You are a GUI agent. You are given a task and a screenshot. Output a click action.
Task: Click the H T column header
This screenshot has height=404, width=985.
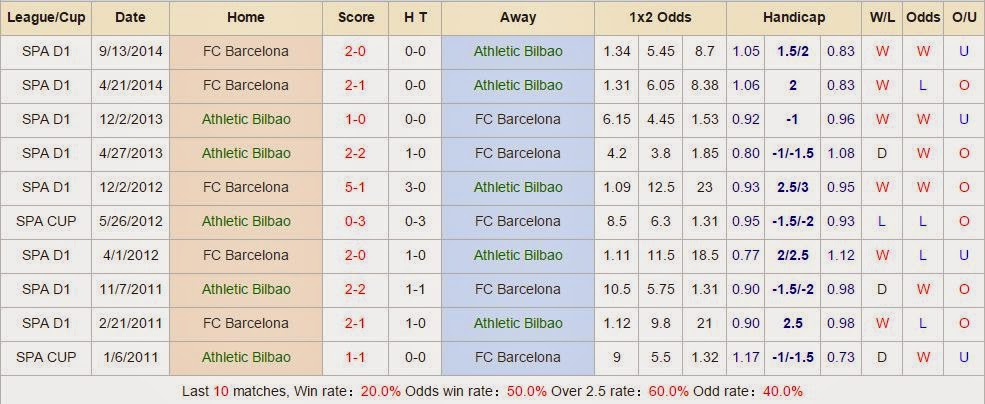coord(415,18)
